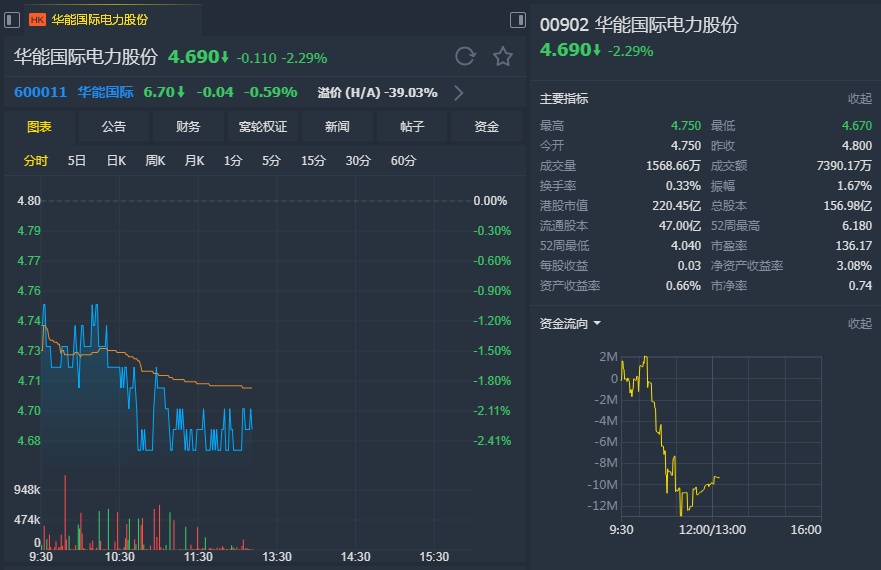Select the 图表 tab
This screenshot has width=881, height=570.
click(39, 126)
